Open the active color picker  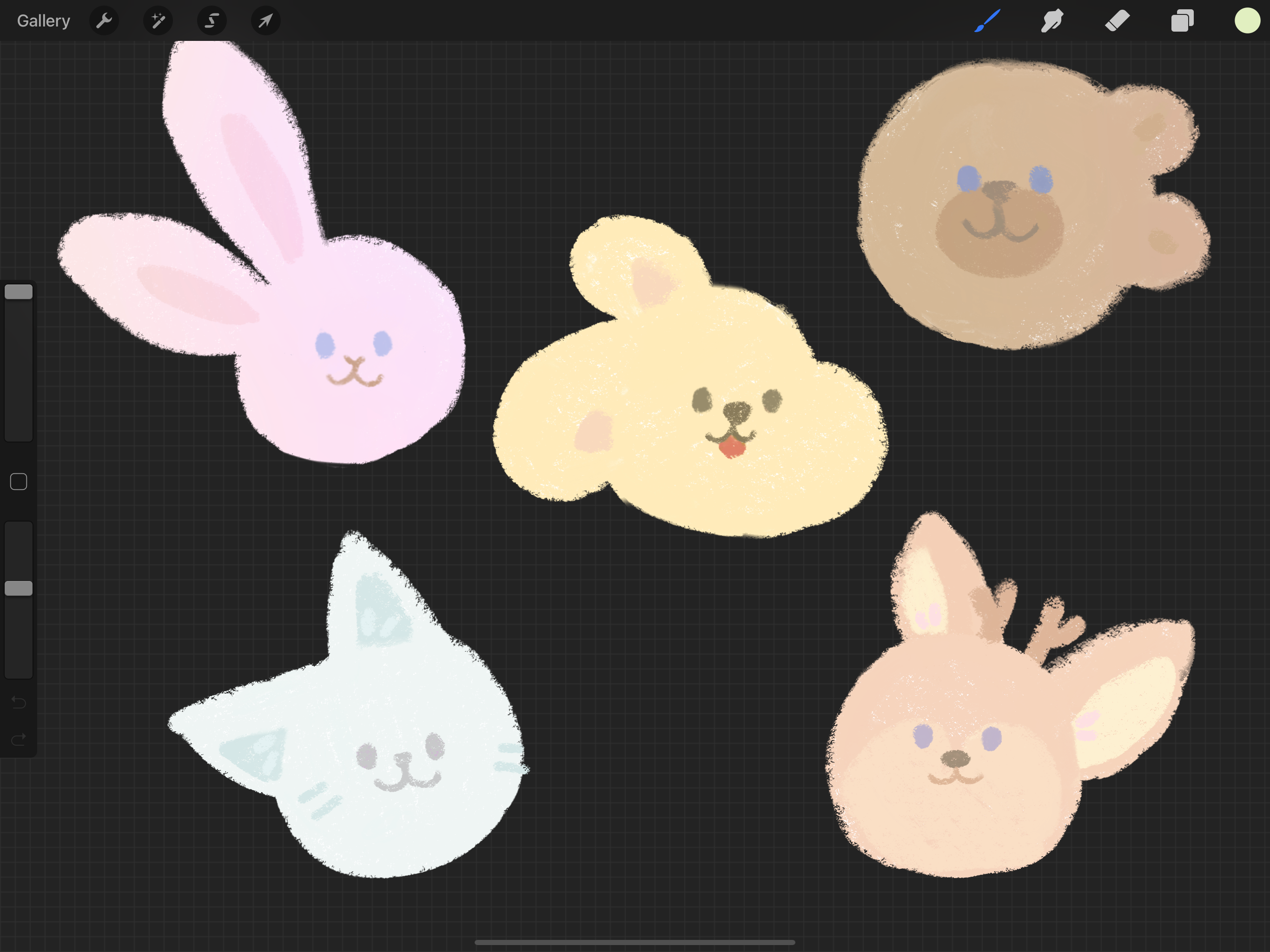[x=1247, y=20]
